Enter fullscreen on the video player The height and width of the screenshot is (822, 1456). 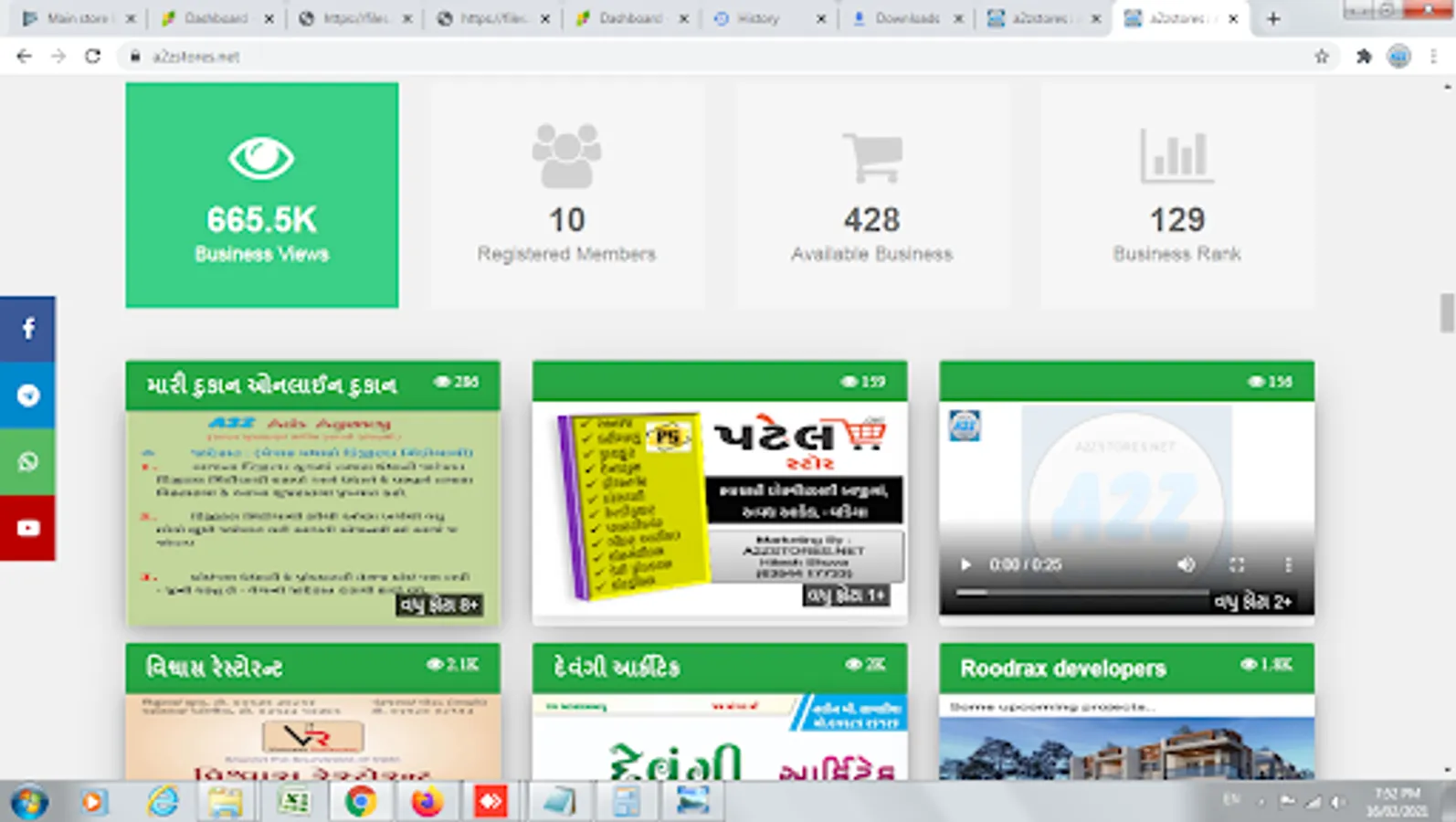tap(1237, 564)
